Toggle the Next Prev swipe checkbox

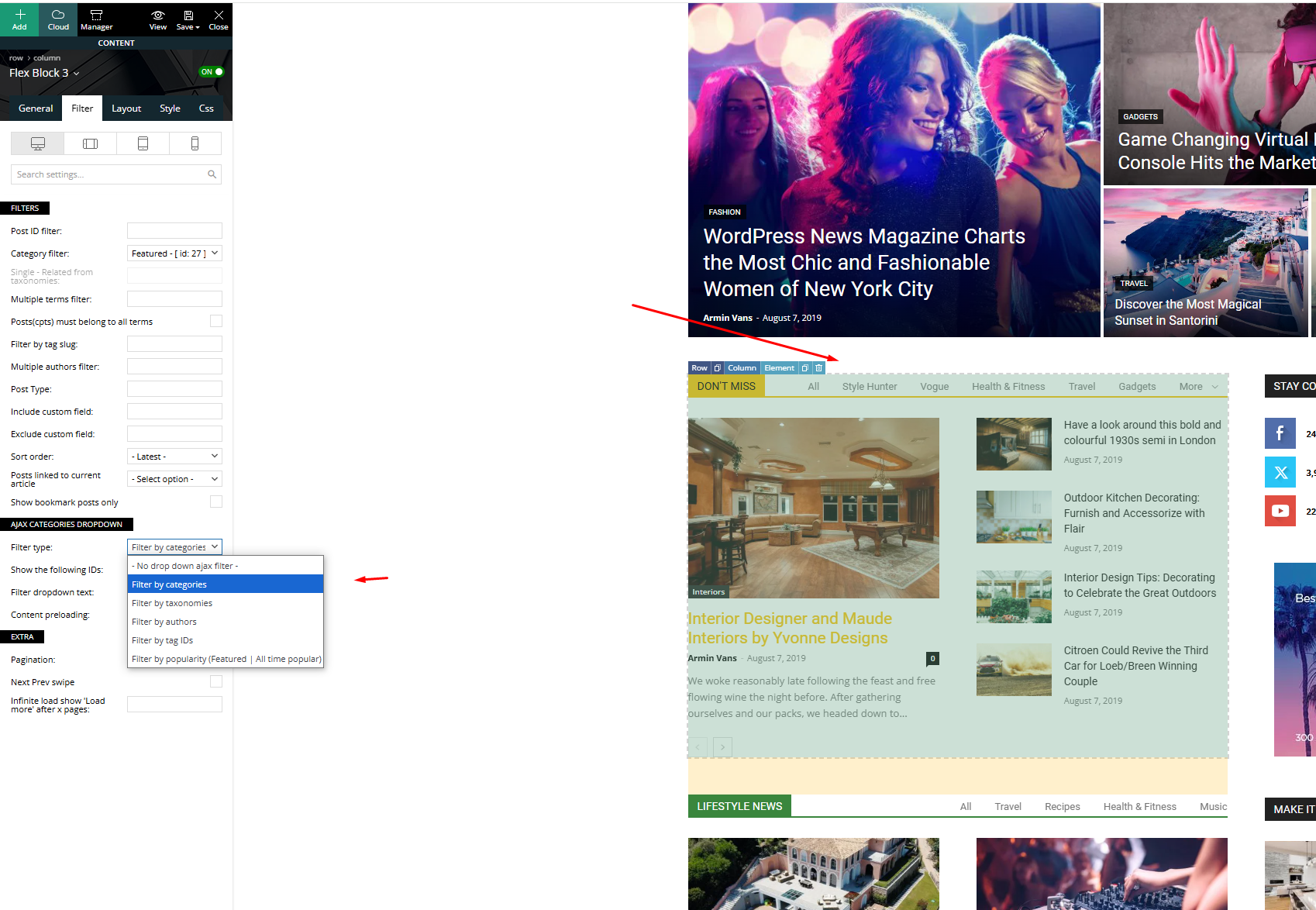(x=216, y=681)
